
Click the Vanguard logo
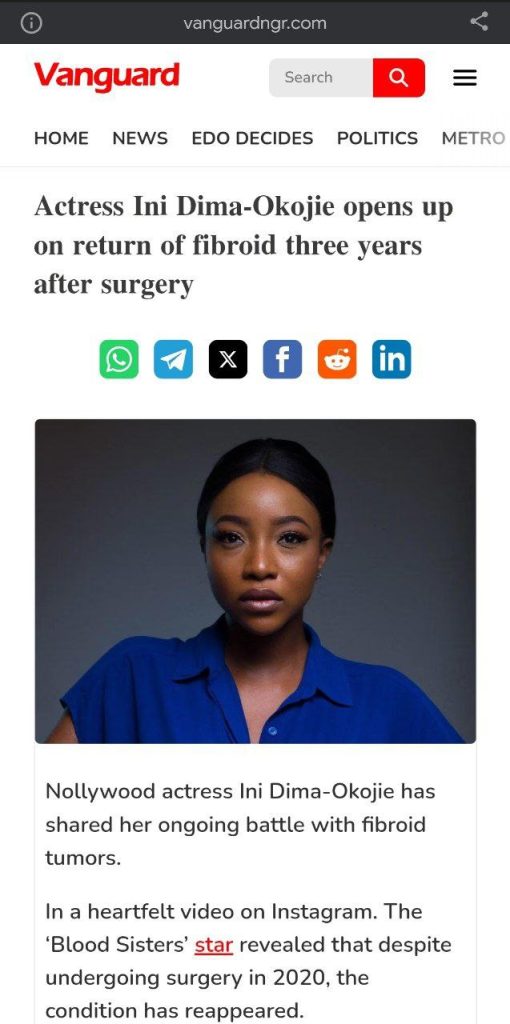[106, 76]
